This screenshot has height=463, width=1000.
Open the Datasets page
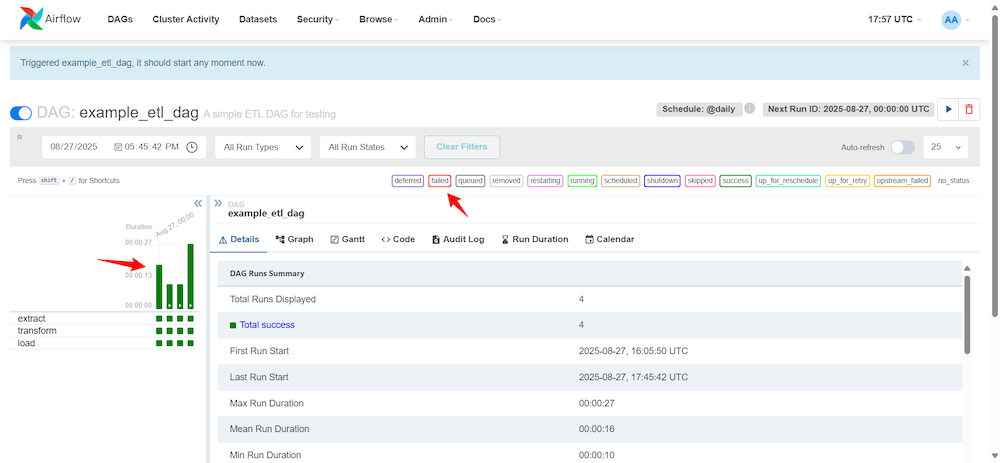point(258,19)
